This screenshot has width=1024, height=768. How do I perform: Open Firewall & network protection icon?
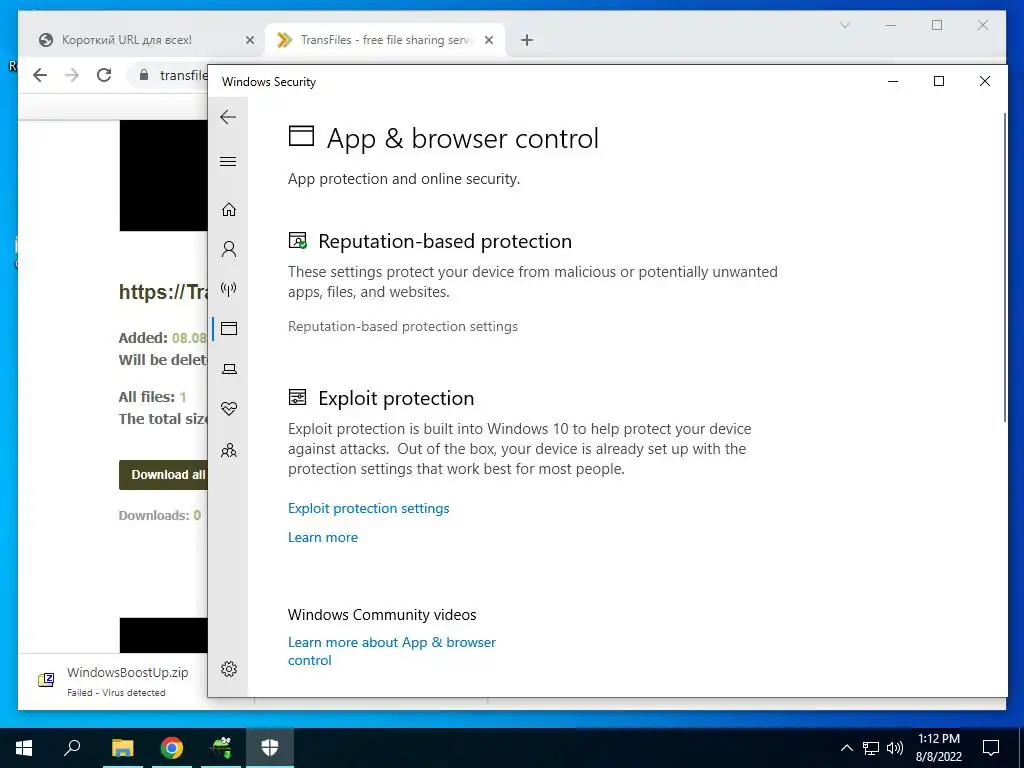click(x=229, y=289)
